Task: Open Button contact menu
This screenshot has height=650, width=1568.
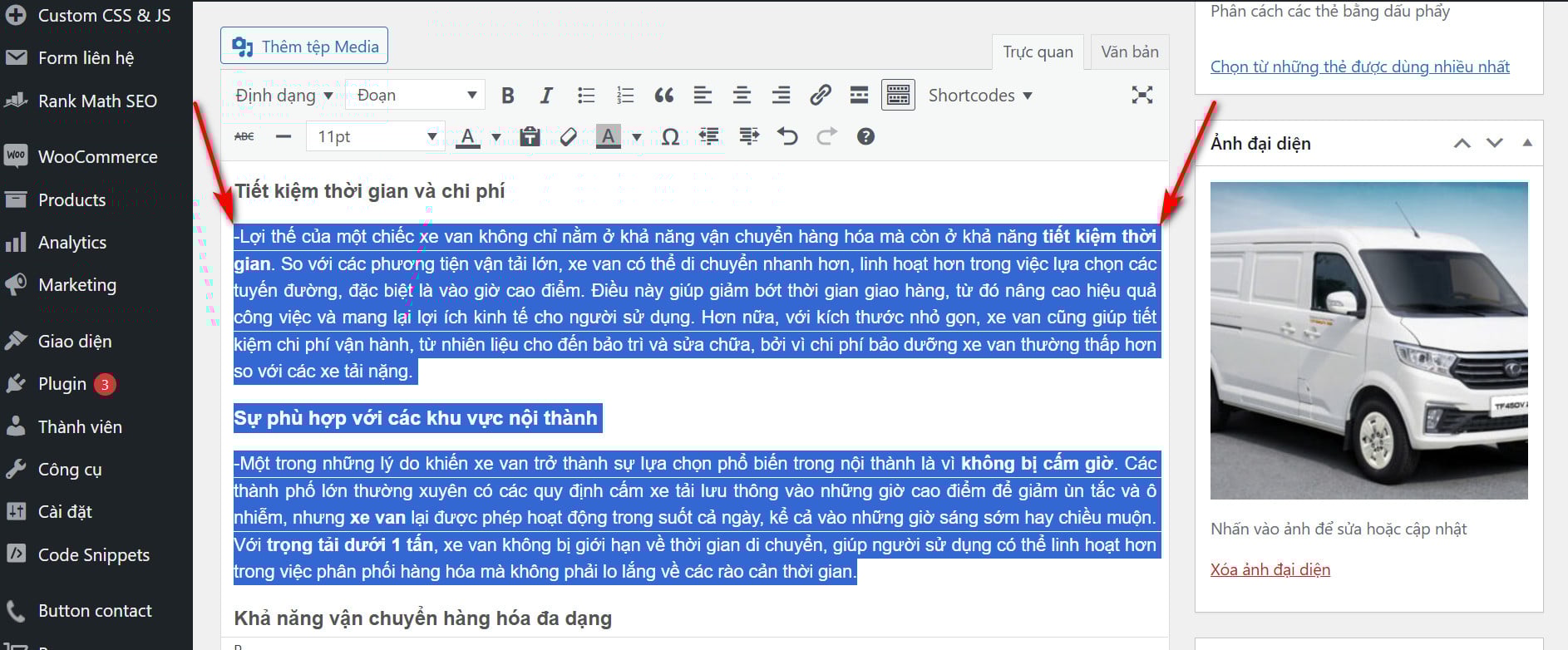Action: click(96, 611)
